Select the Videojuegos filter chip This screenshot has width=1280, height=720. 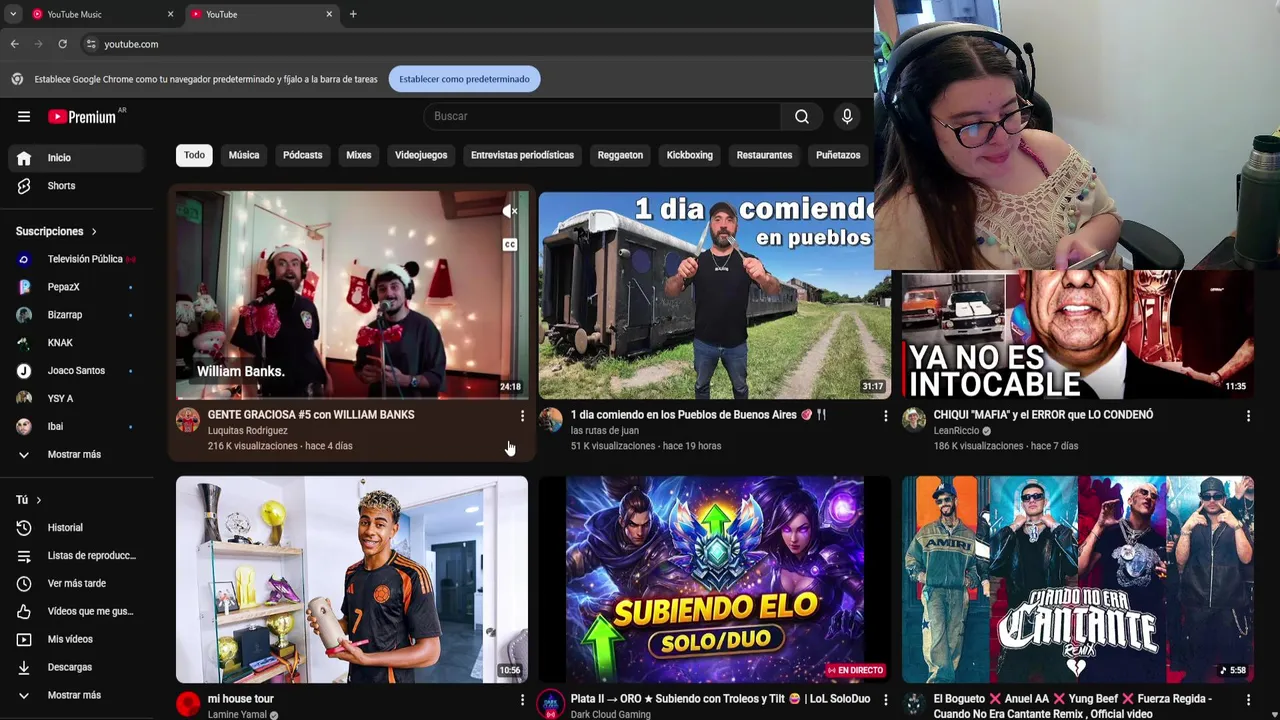pos(421,155)
